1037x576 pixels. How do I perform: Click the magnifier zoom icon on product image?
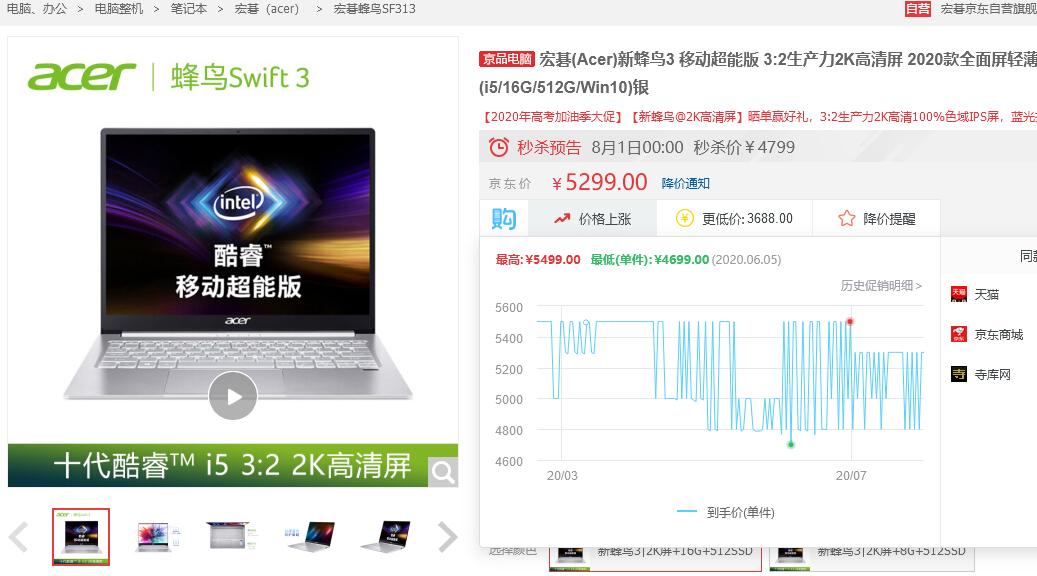[442, 472]
